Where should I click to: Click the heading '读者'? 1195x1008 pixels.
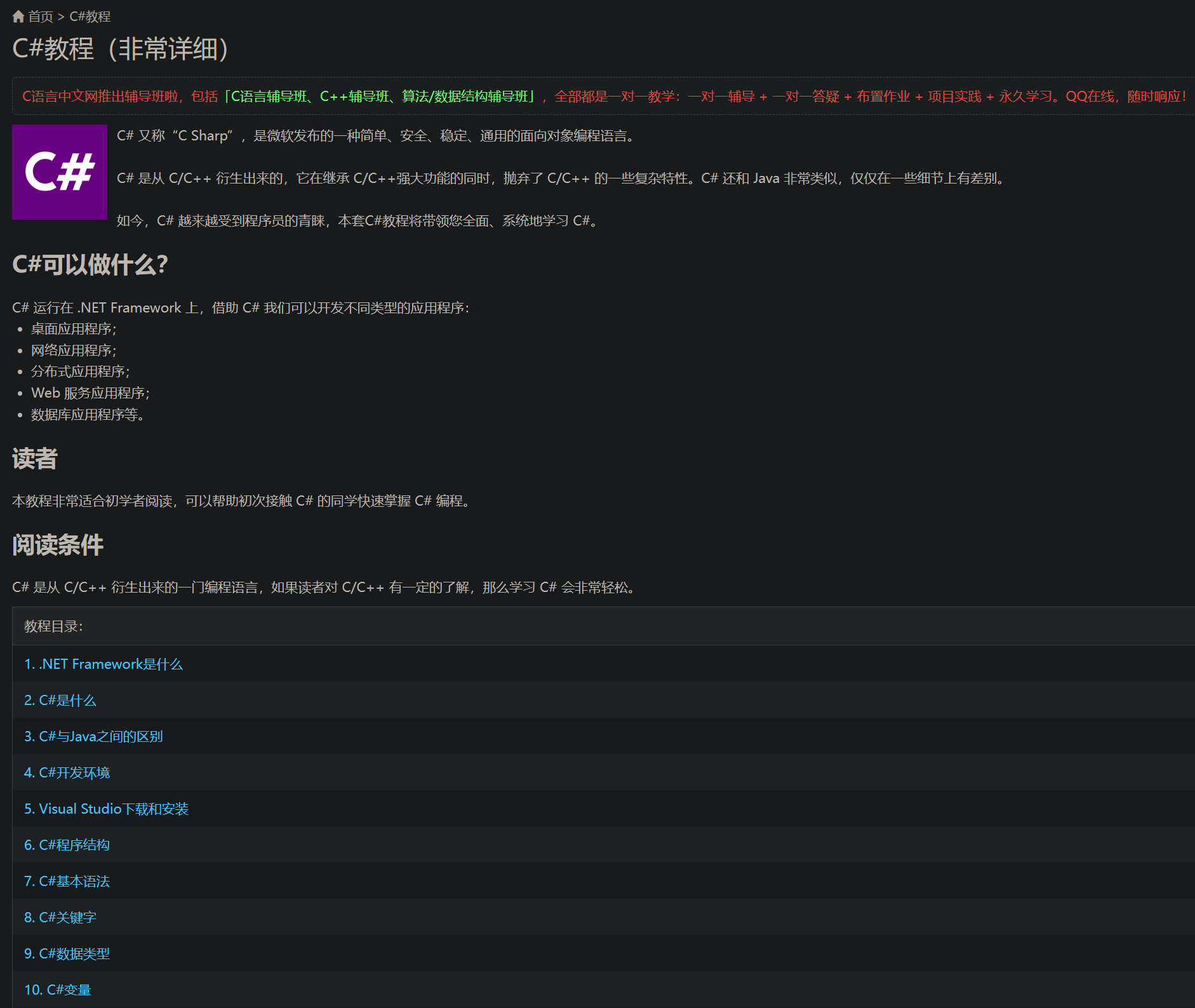click(x=35, y=459)
